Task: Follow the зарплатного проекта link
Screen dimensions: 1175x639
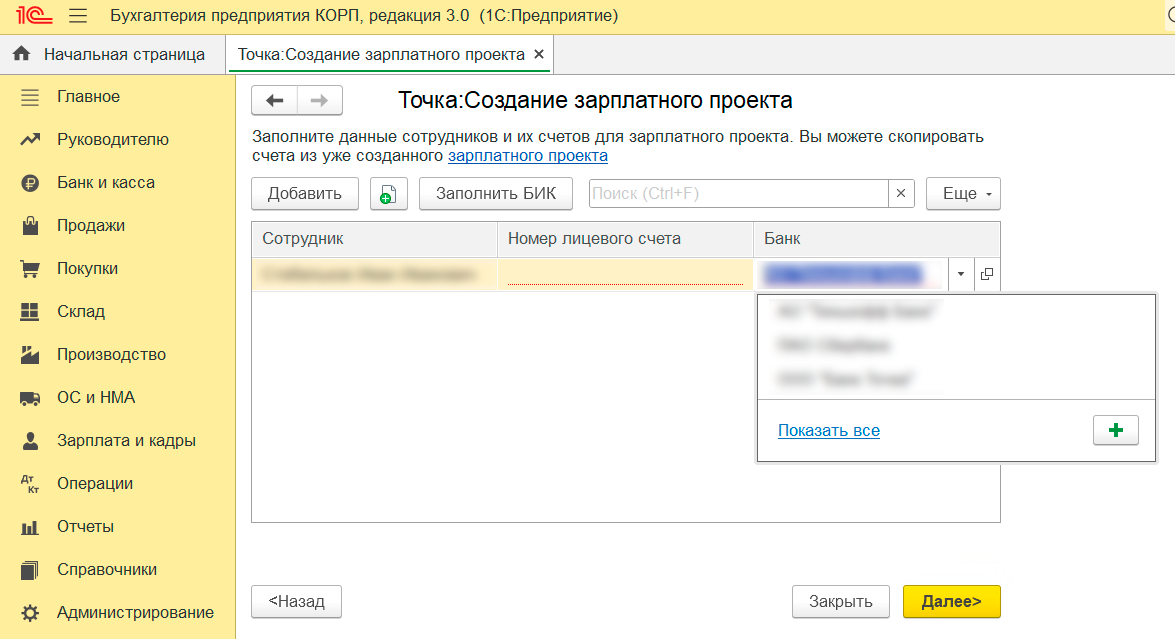Action: [x=527, y=156]
